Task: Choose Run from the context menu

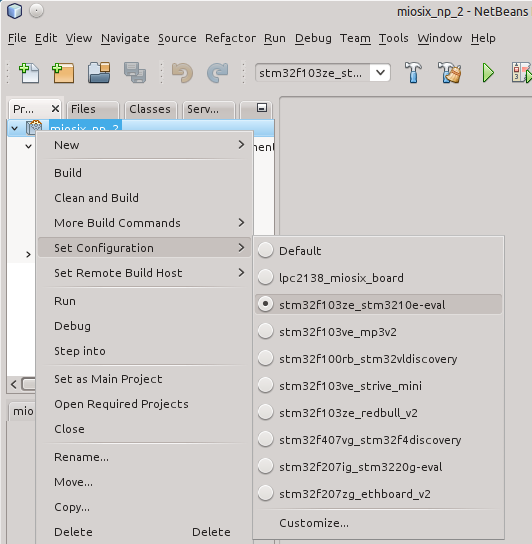Action: pyautogui.click(x=144, y=301)
